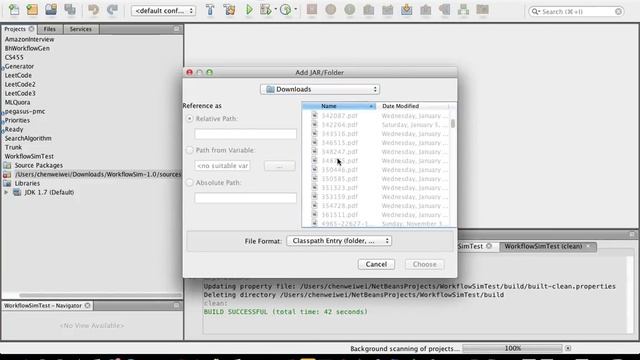This screenshot has height=360, width=640.
Task: Switch to the Files tab
Action: point(50,29)
